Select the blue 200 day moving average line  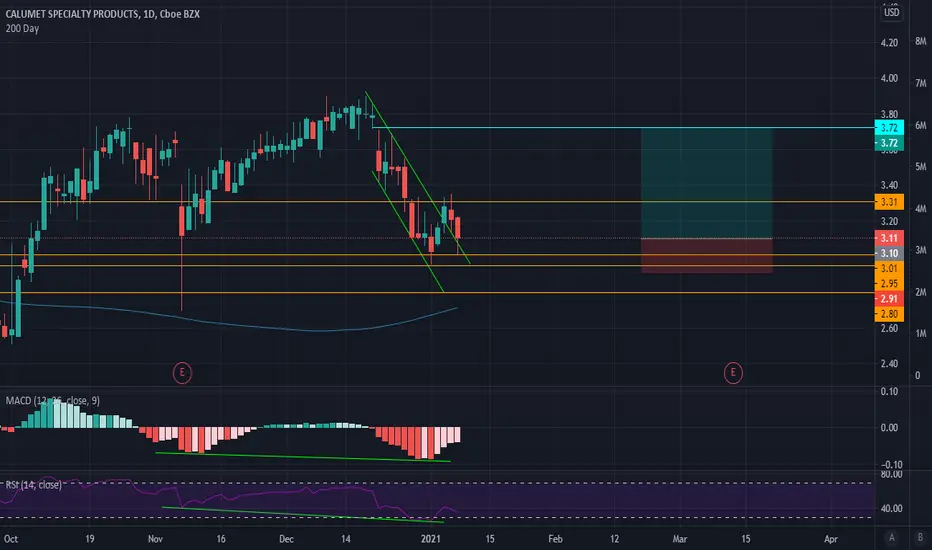click(229, 325)
